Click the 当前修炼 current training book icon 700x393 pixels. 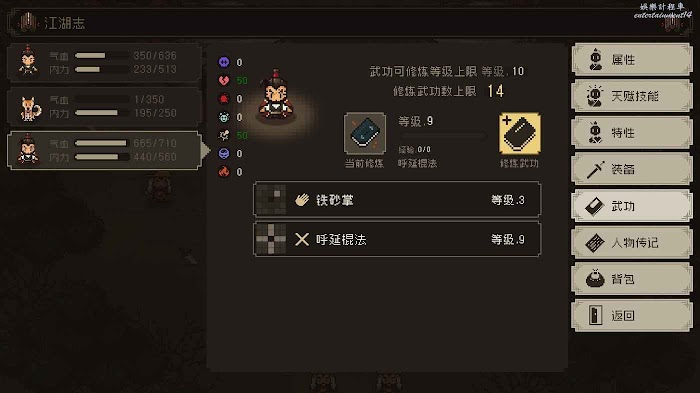pos(365,133)
